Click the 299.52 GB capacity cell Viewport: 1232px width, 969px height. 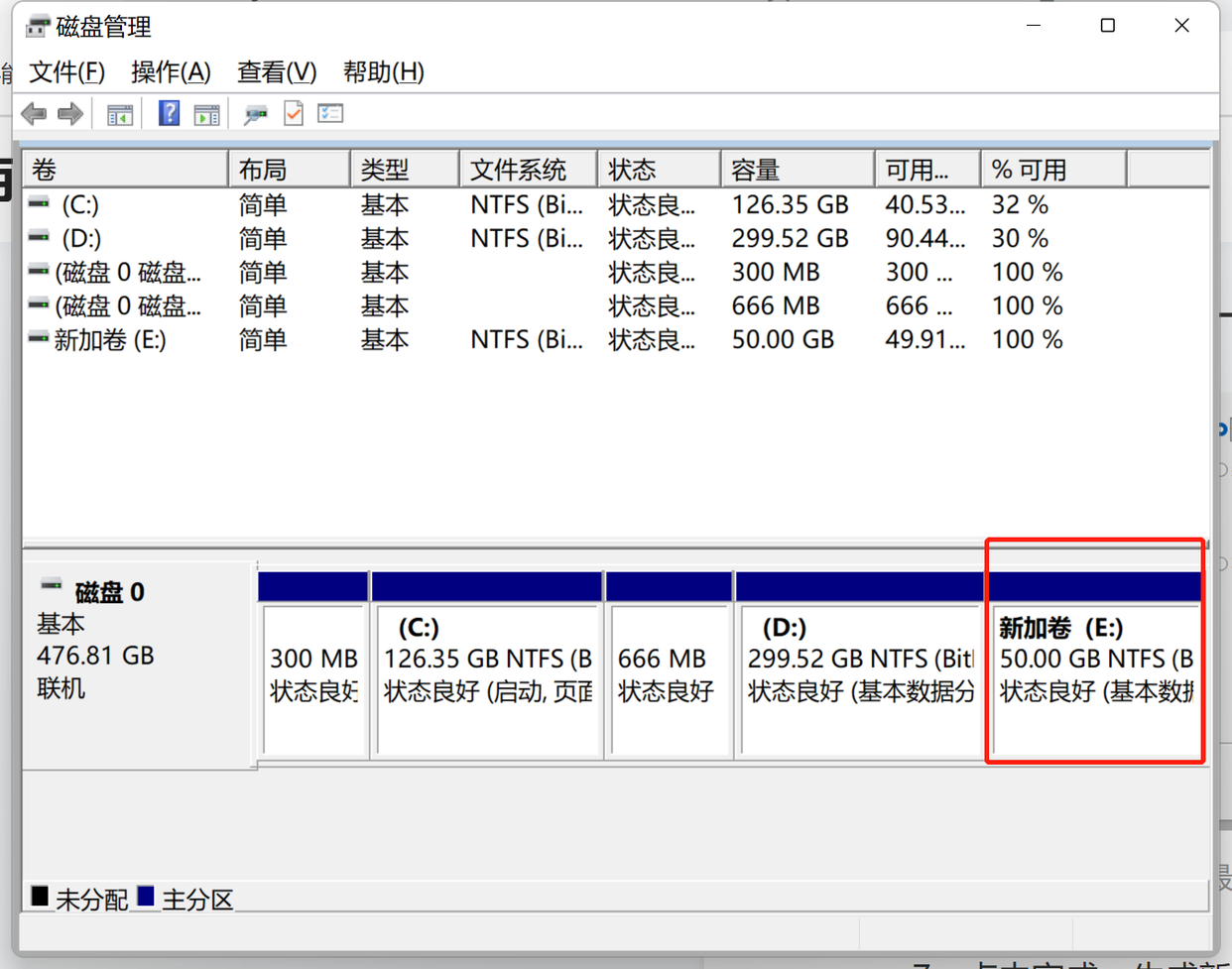coord(791,238)
